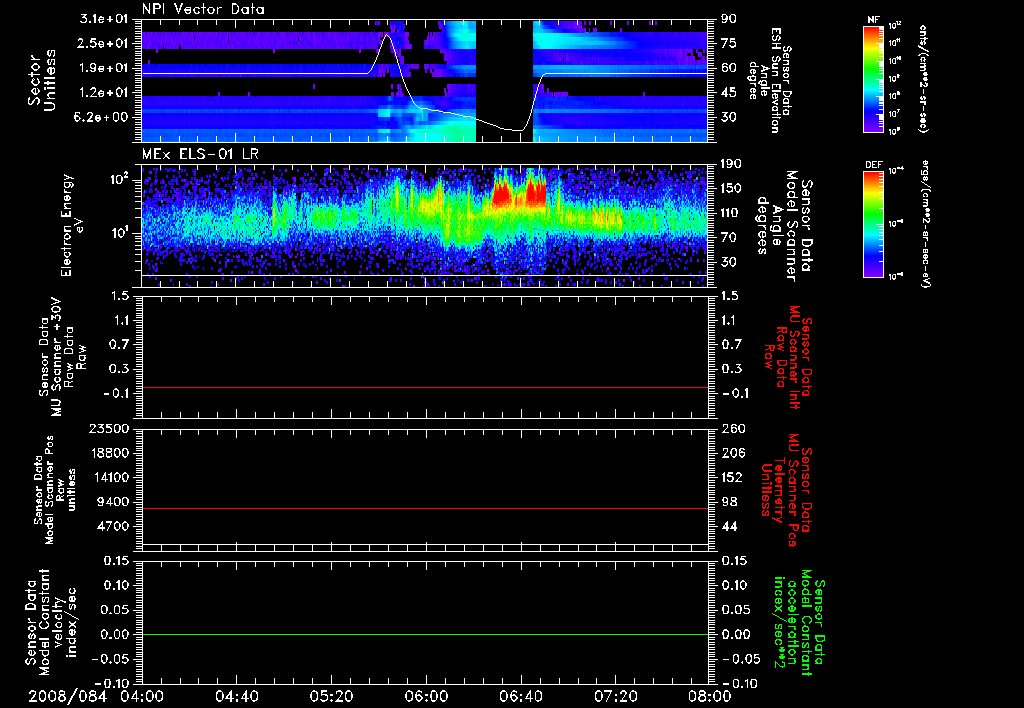
Task: Click the "9400" scanner position tick label
Action: click(113, 502)
